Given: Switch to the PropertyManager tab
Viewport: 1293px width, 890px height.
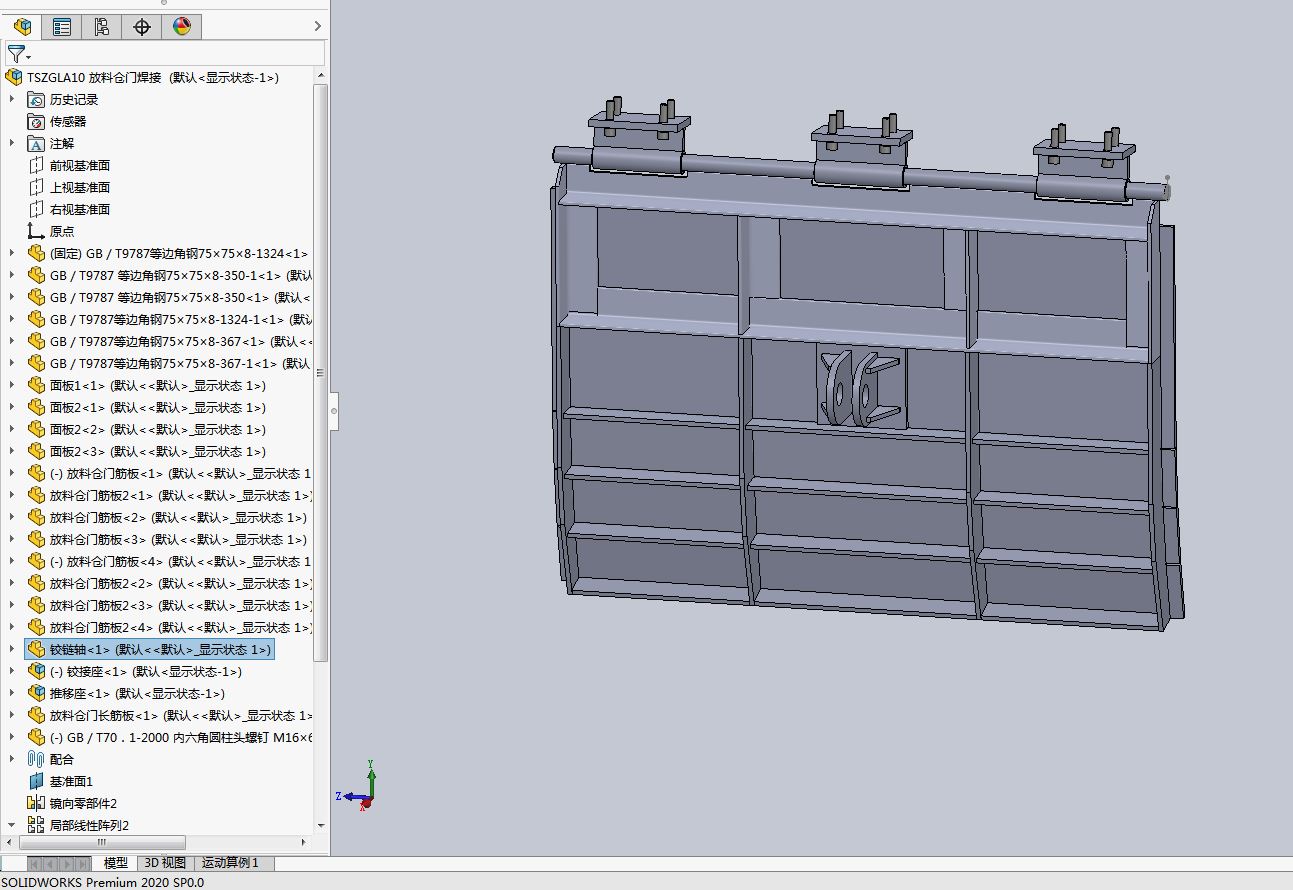Looking at the screenshot, I should (x=62, y=27).
